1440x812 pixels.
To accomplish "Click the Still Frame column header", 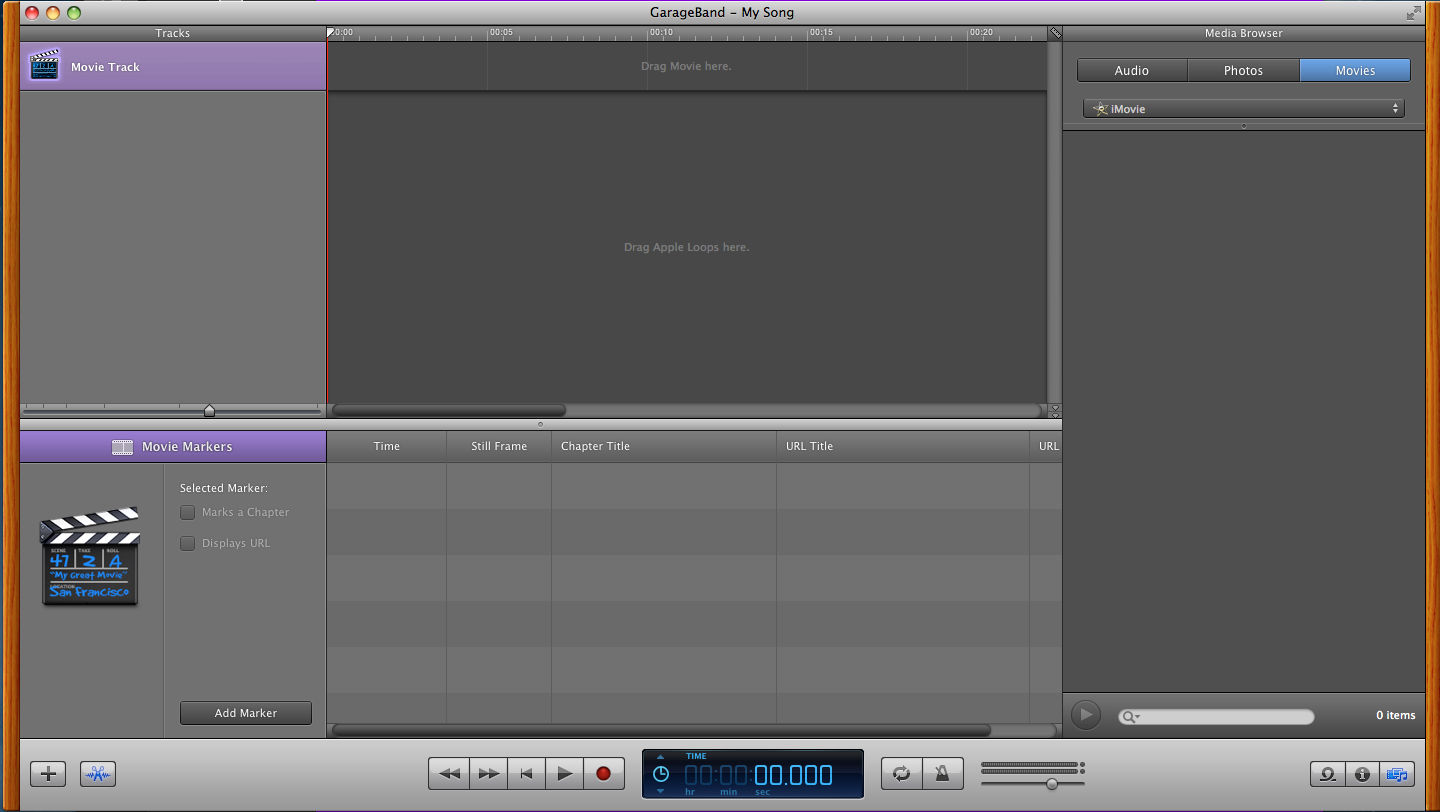I will [499, 446].
